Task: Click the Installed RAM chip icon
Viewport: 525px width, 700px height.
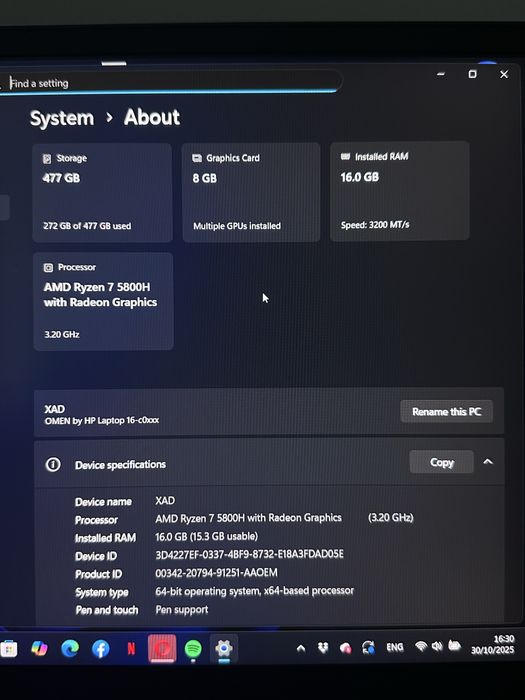Action: (346, 156)
